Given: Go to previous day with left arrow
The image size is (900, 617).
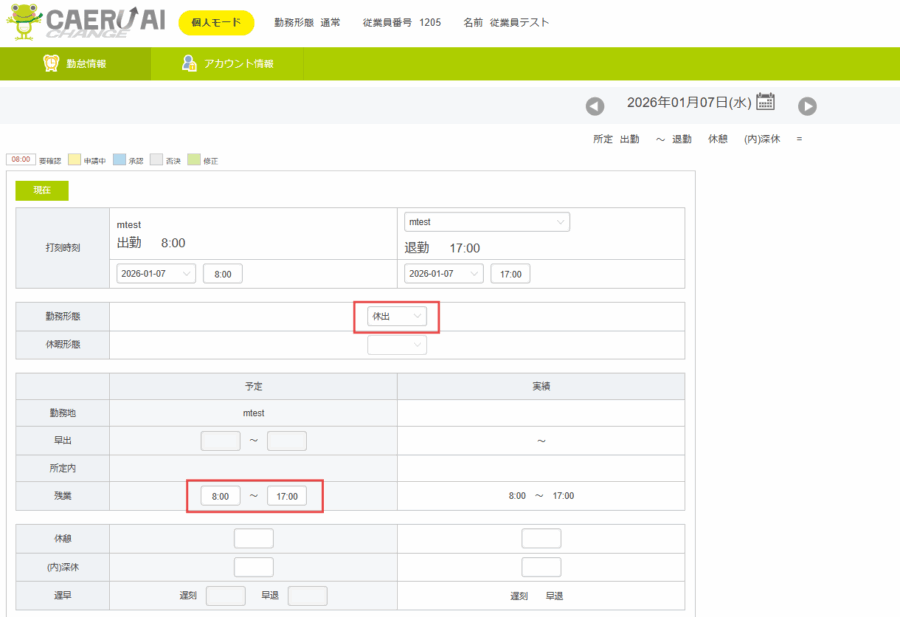Looking at the screenshot, I should point(595,106).
